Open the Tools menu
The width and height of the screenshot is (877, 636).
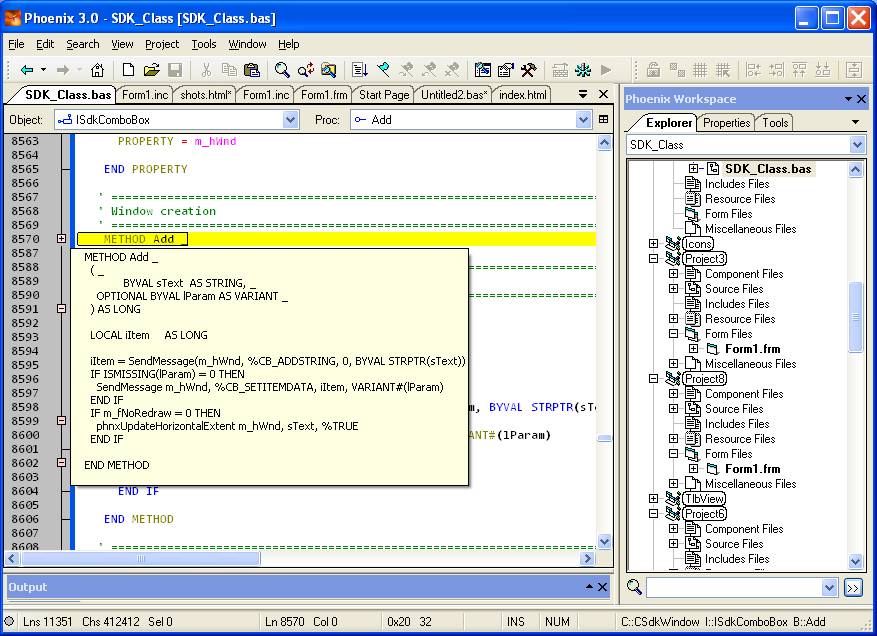tap(204, 44)
